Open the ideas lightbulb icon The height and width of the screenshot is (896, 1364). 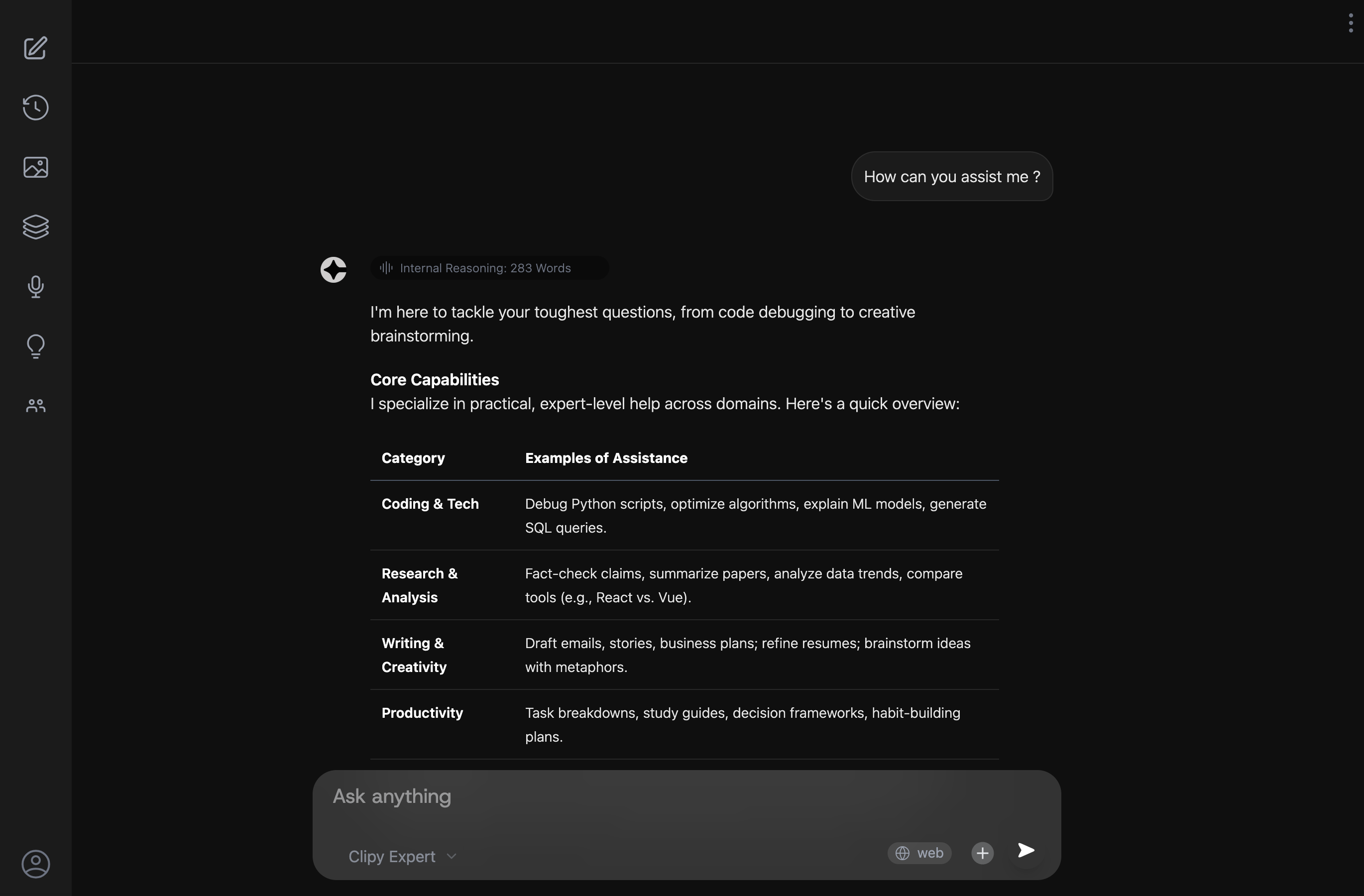(35, 346)
